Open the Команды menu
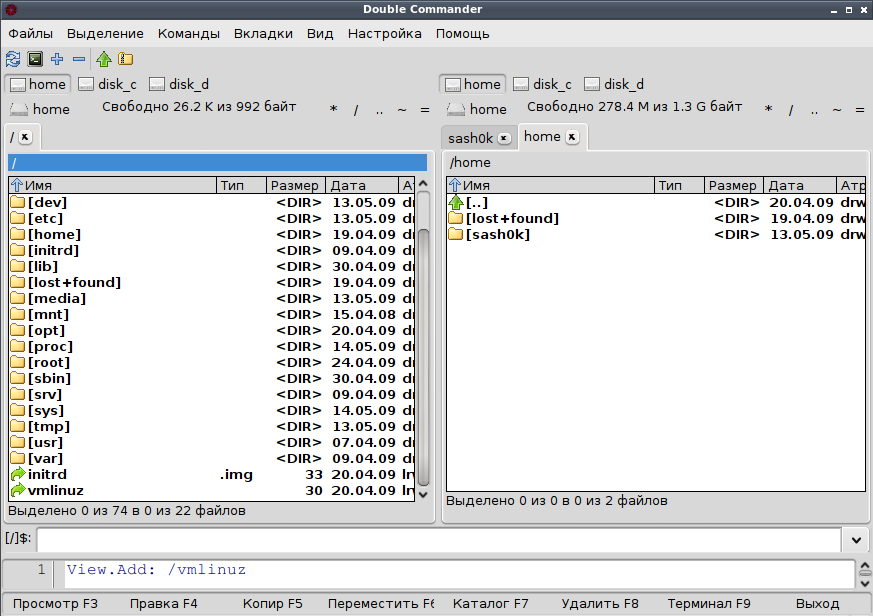Screen dimensions: 873x616 tap(189, 33)
